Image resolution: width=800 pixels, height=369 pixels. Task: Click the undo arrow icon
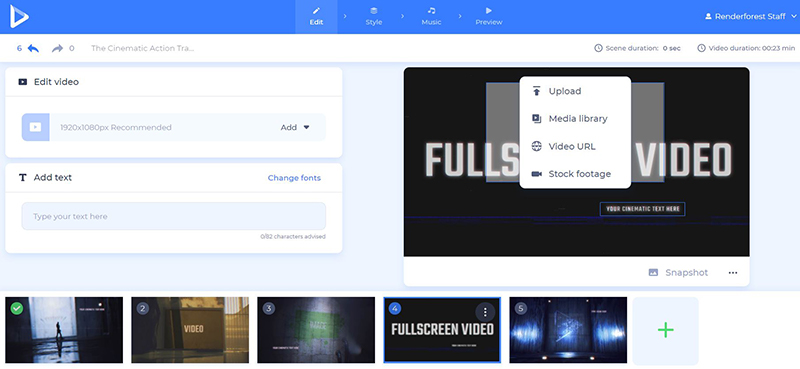click(33, 48)
